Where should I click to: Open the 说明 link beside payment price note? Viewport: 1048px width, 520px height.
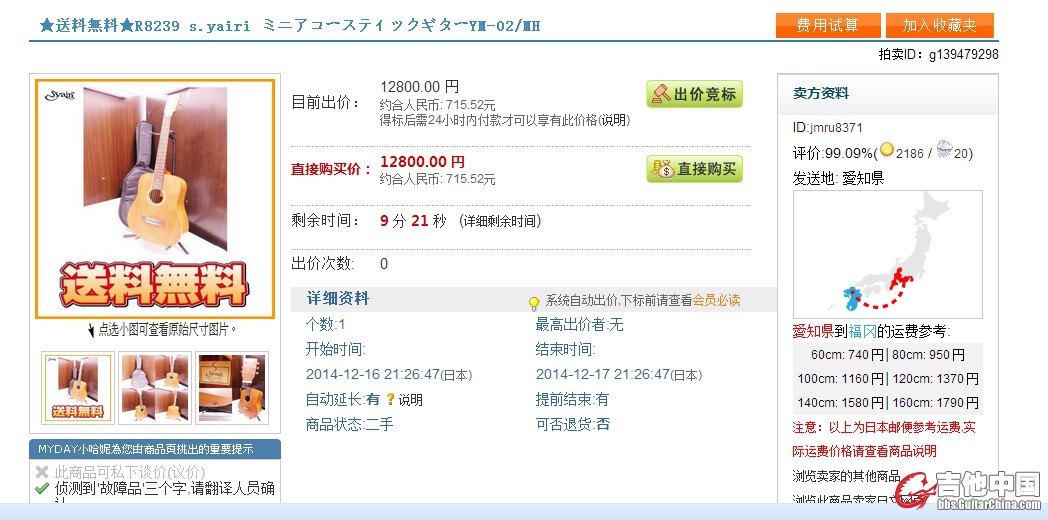click(614, 121)
